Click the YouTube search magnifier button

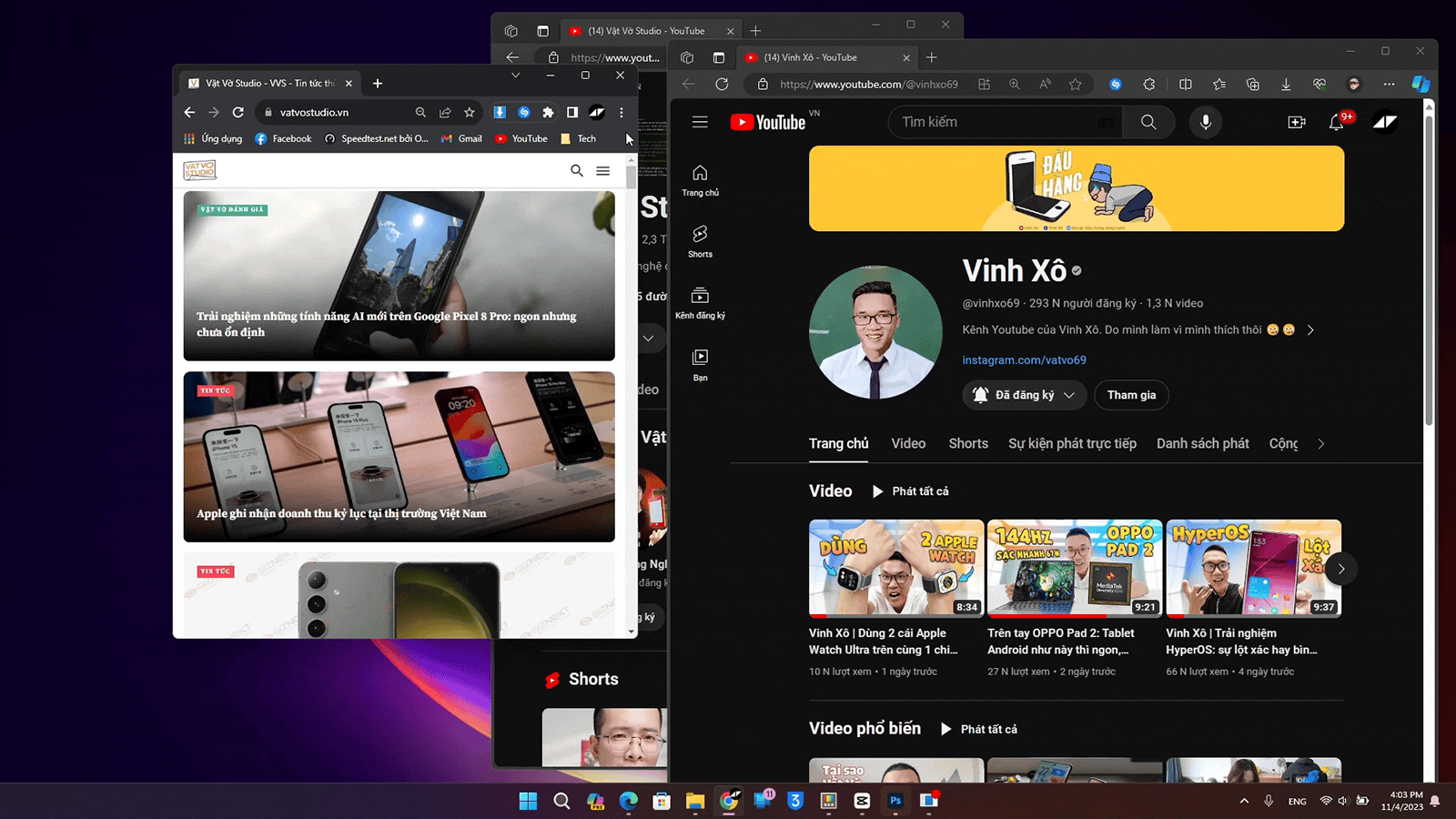click(1148, 122)
